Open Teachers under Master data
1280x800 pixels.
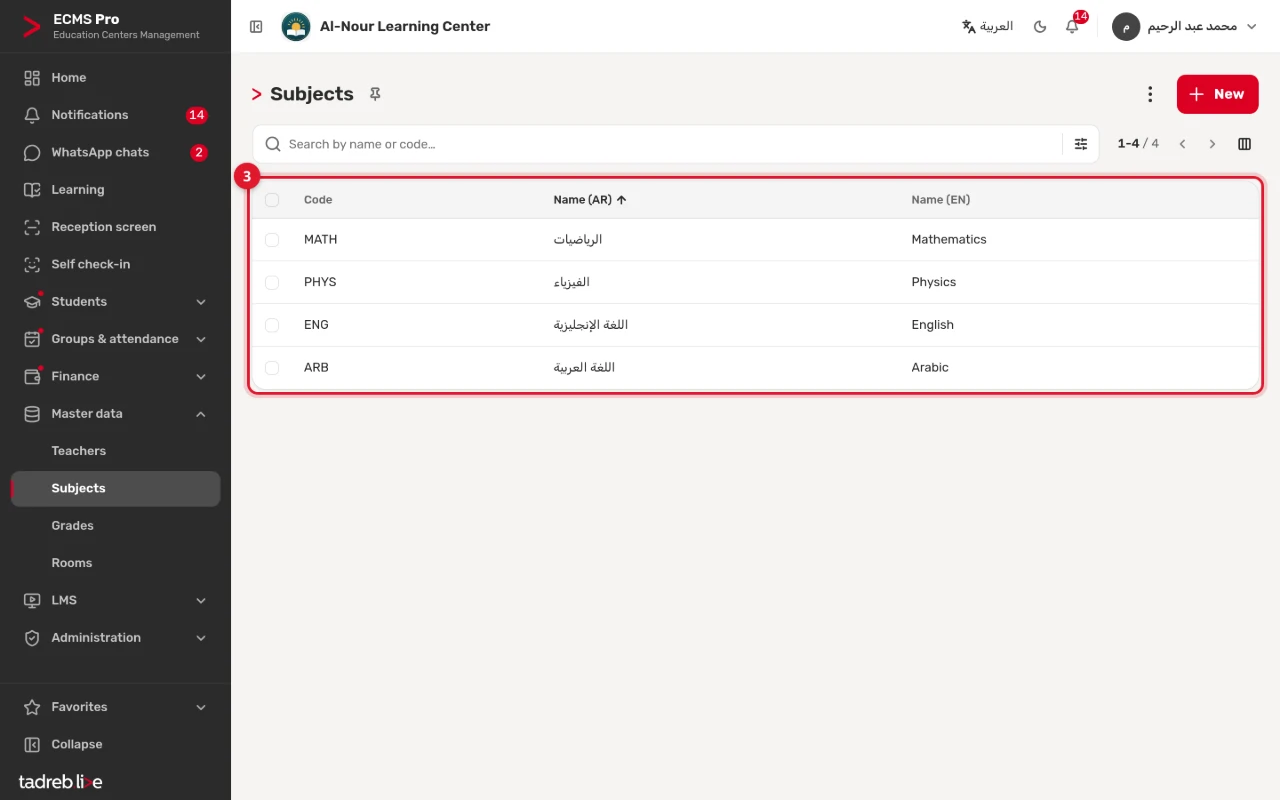pyautogui.click(x=115, y=451)
